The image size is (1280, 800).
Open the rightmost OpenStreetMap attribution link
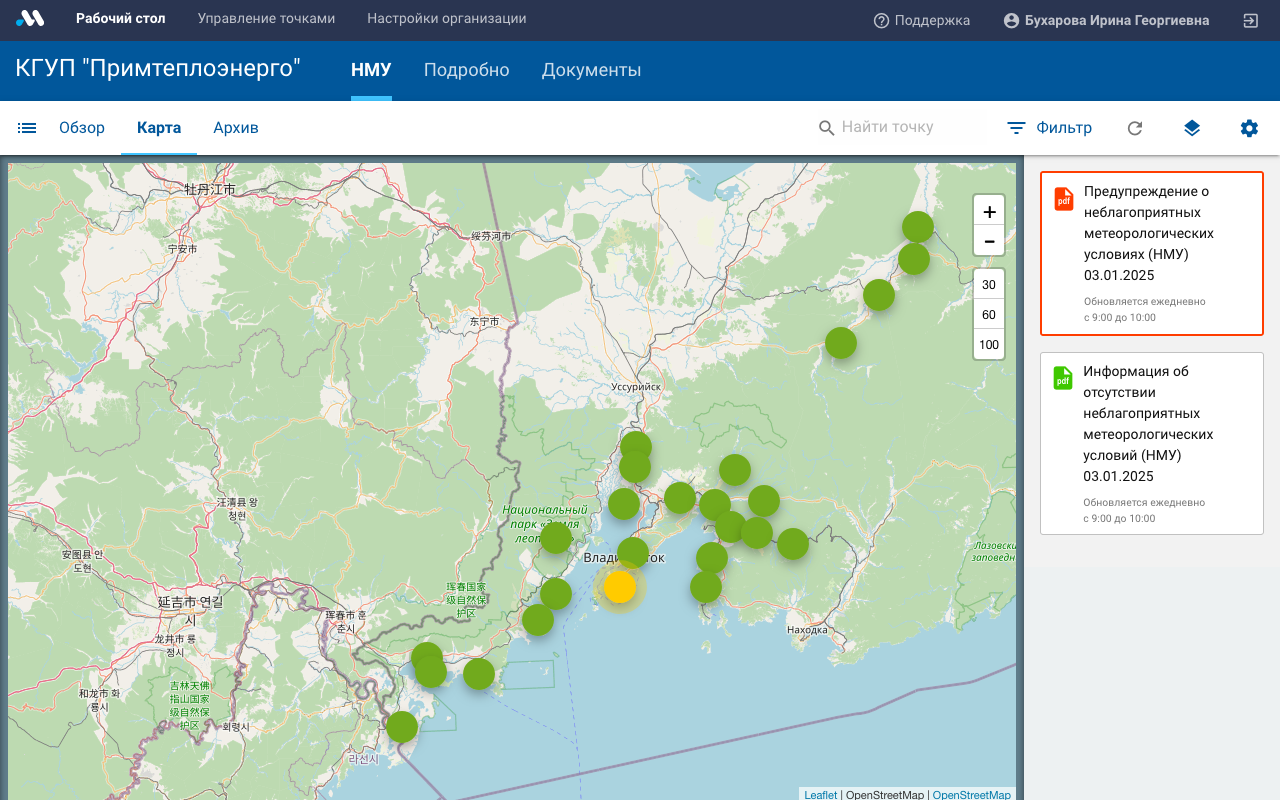(972, 795)
